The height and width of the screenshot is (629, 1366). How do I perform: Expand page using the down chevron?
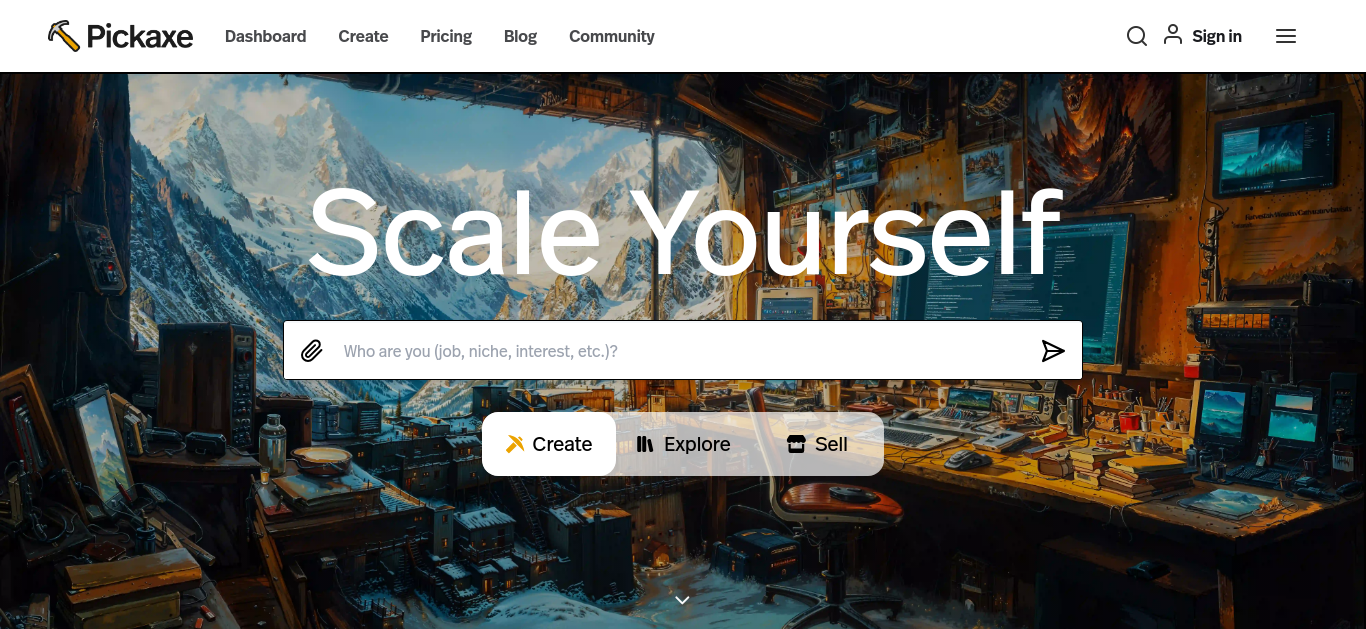click(x=683, y=600)
